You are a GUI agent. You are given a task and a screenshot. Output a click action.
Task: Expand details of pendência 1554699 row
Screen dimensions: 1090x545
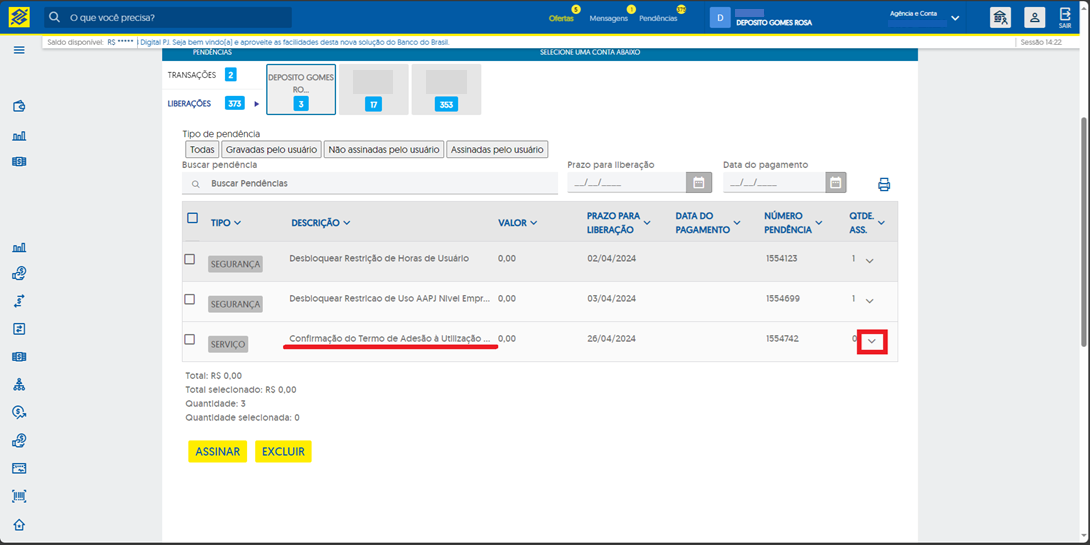tap(869, 301)
